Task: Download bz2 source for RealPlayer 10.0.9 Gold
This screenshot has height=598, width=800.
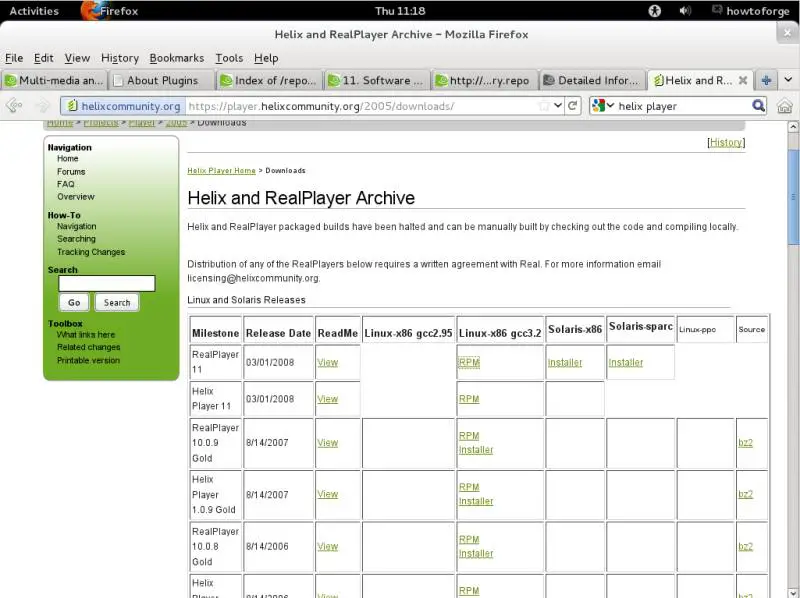Action: coord(745,443)
